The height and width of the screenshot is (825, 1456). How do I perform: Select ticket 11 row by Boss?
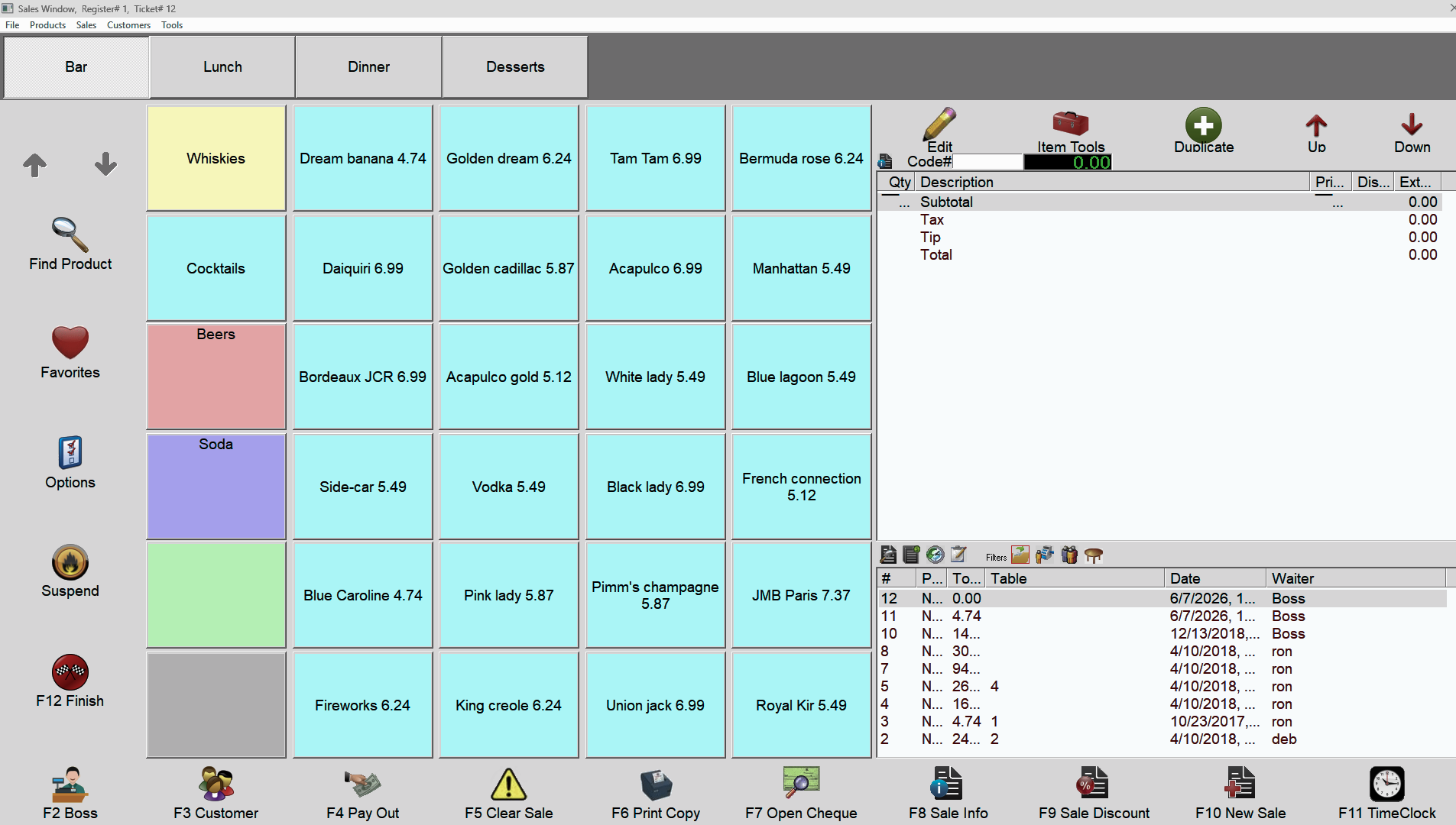1162,616
